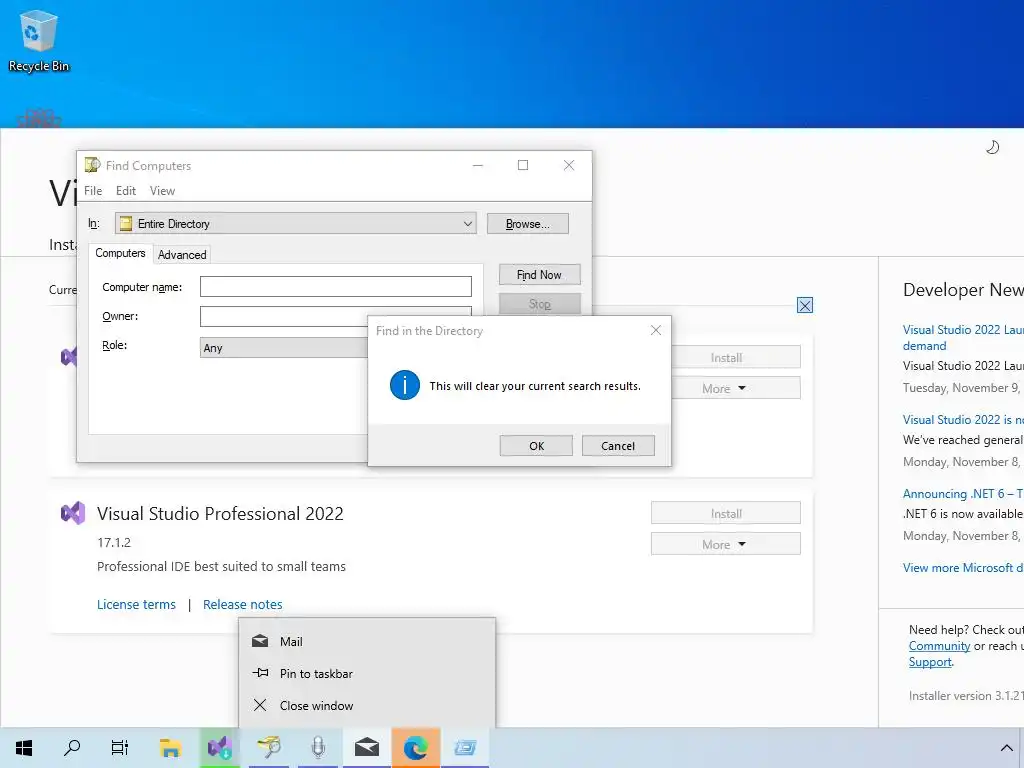Open Microsoft Edge from the taskbar
This screenshot has height=768, width=1024.
415,748
